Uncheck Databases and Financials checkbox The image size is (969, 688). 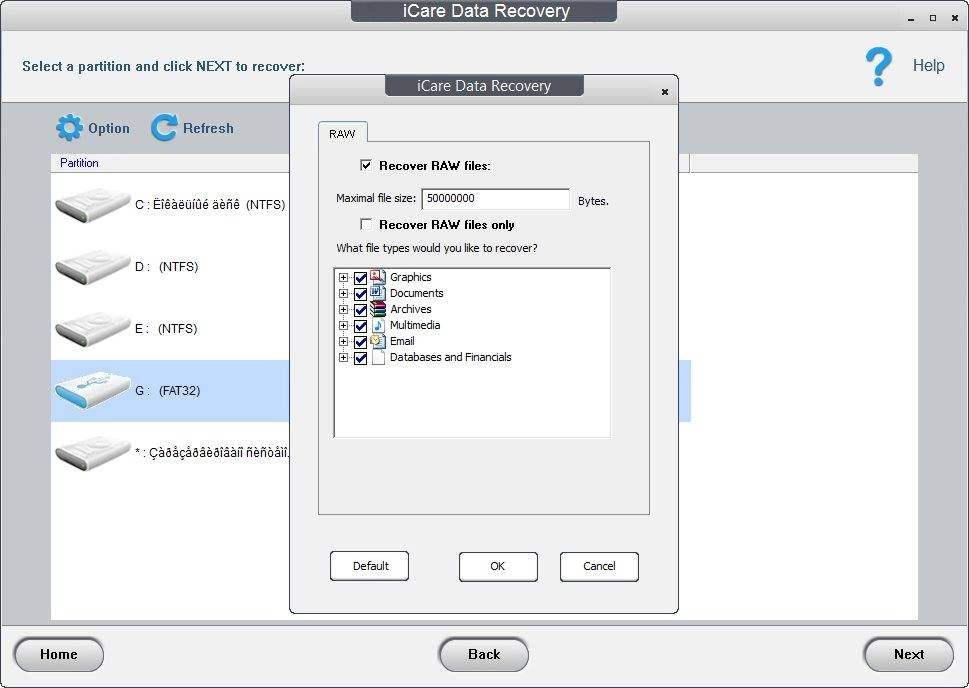point(360,358)
